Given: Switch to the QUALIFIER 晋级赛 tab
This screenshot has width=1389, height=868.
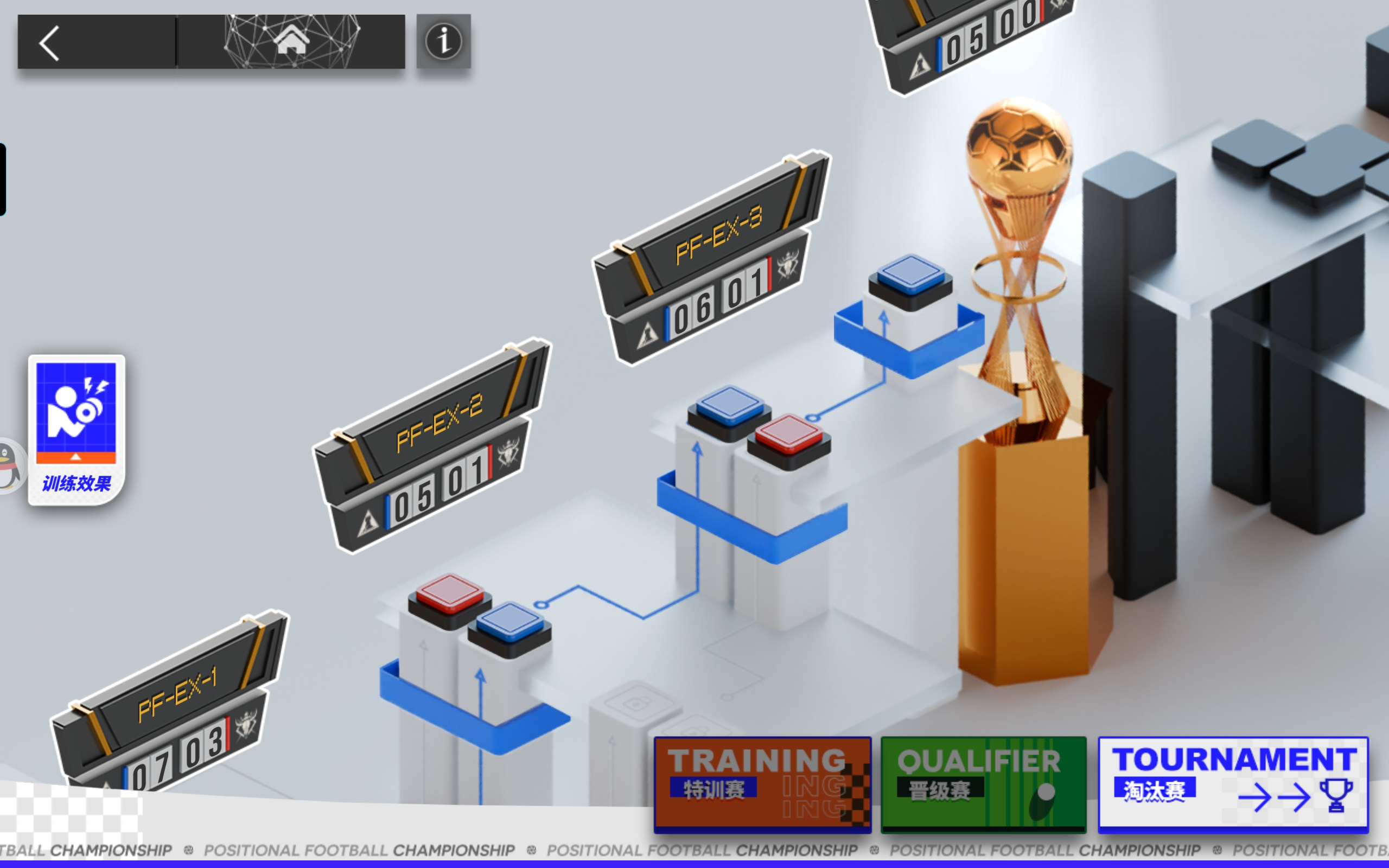Looking at the screenshot, I should coord(984,784).
